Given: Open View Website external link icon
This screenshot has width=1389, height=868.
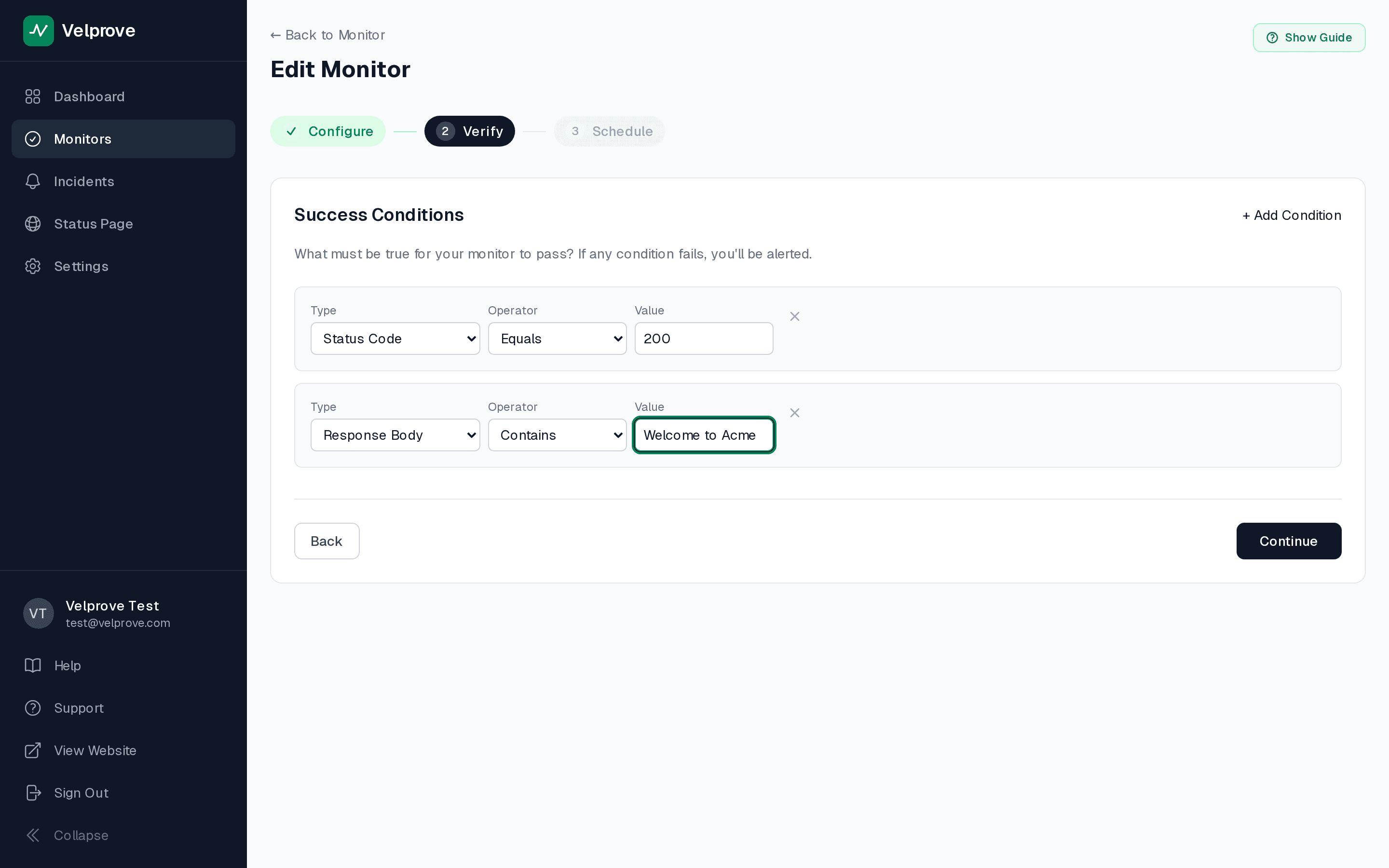Looking at the screenshot, I should pos(33,750).
